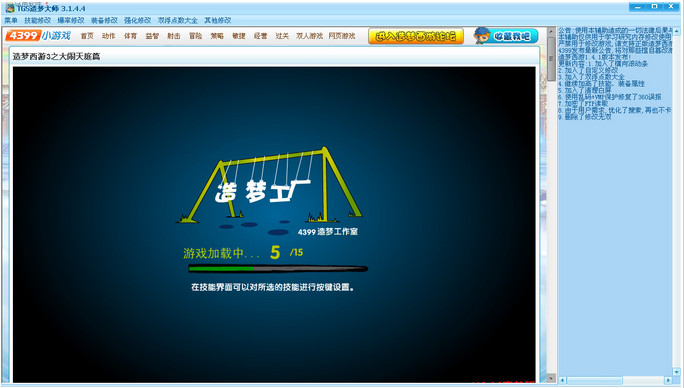Go to 首页 in the site navigation
The image size is (684, 388).
coord(87,36)
